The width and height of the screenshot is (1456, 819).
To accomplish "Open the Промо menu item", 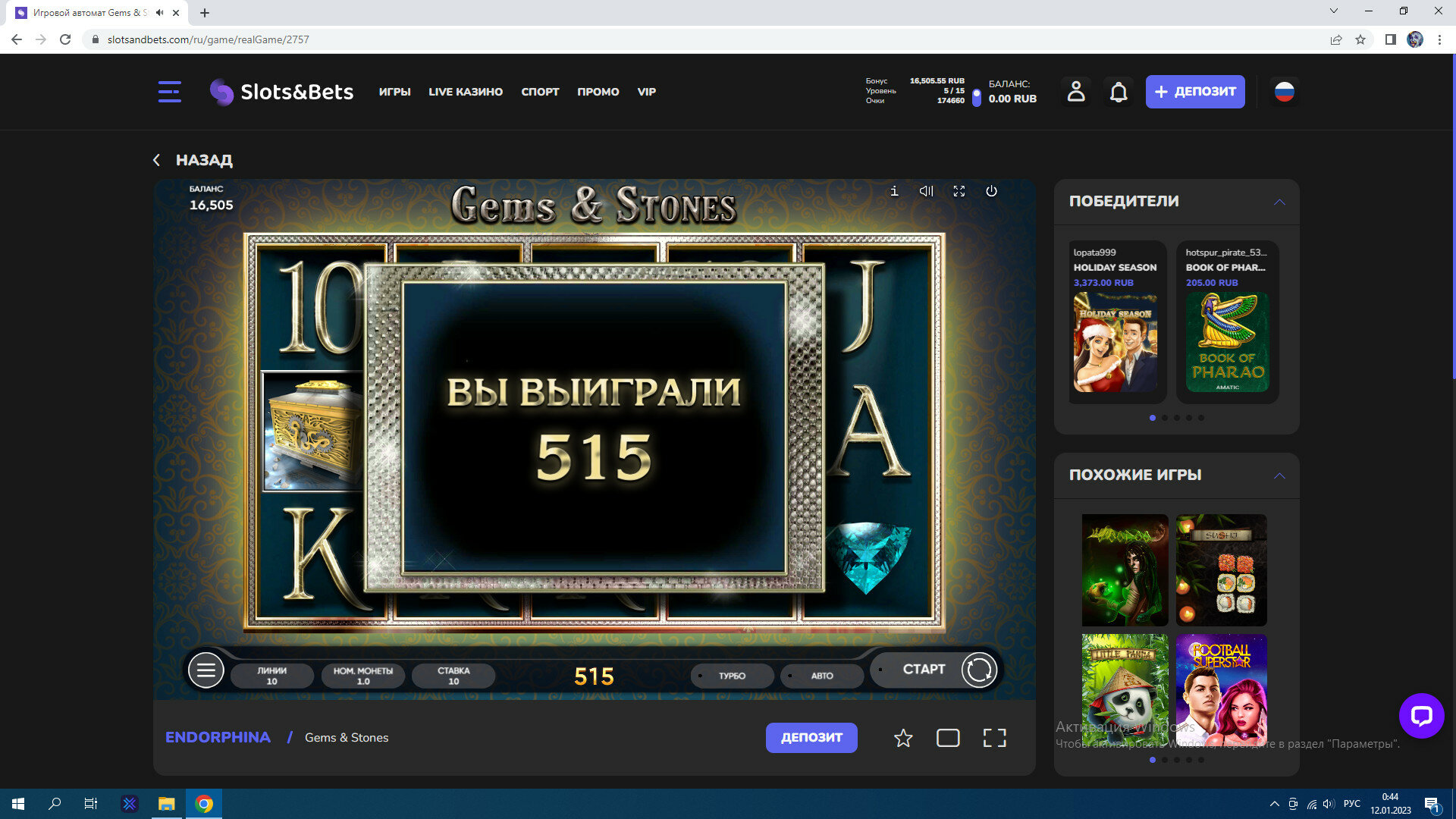I will coord(598,92).
